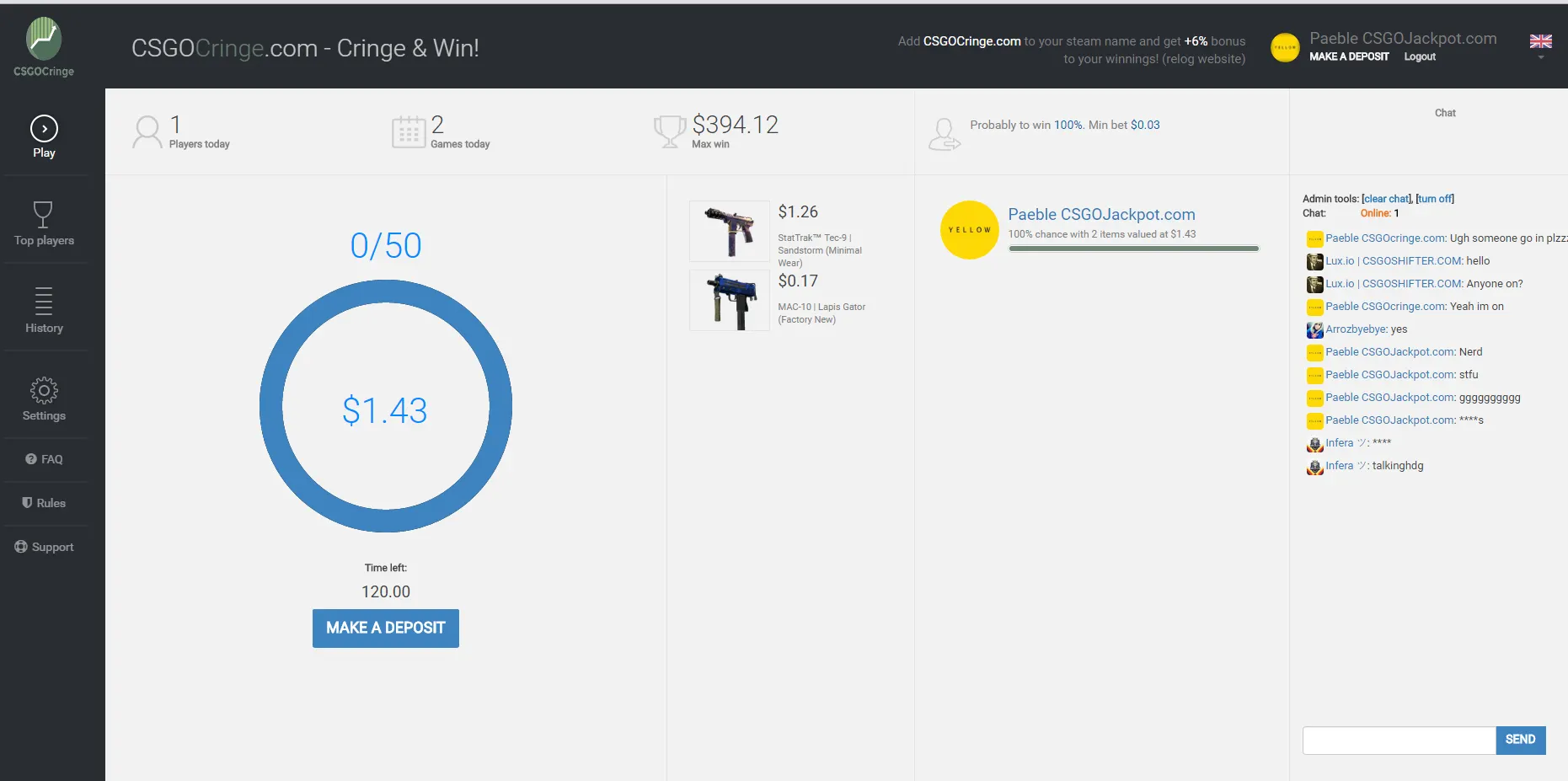Click Infera avatar beside 'talkinghdg' message

1314,467
